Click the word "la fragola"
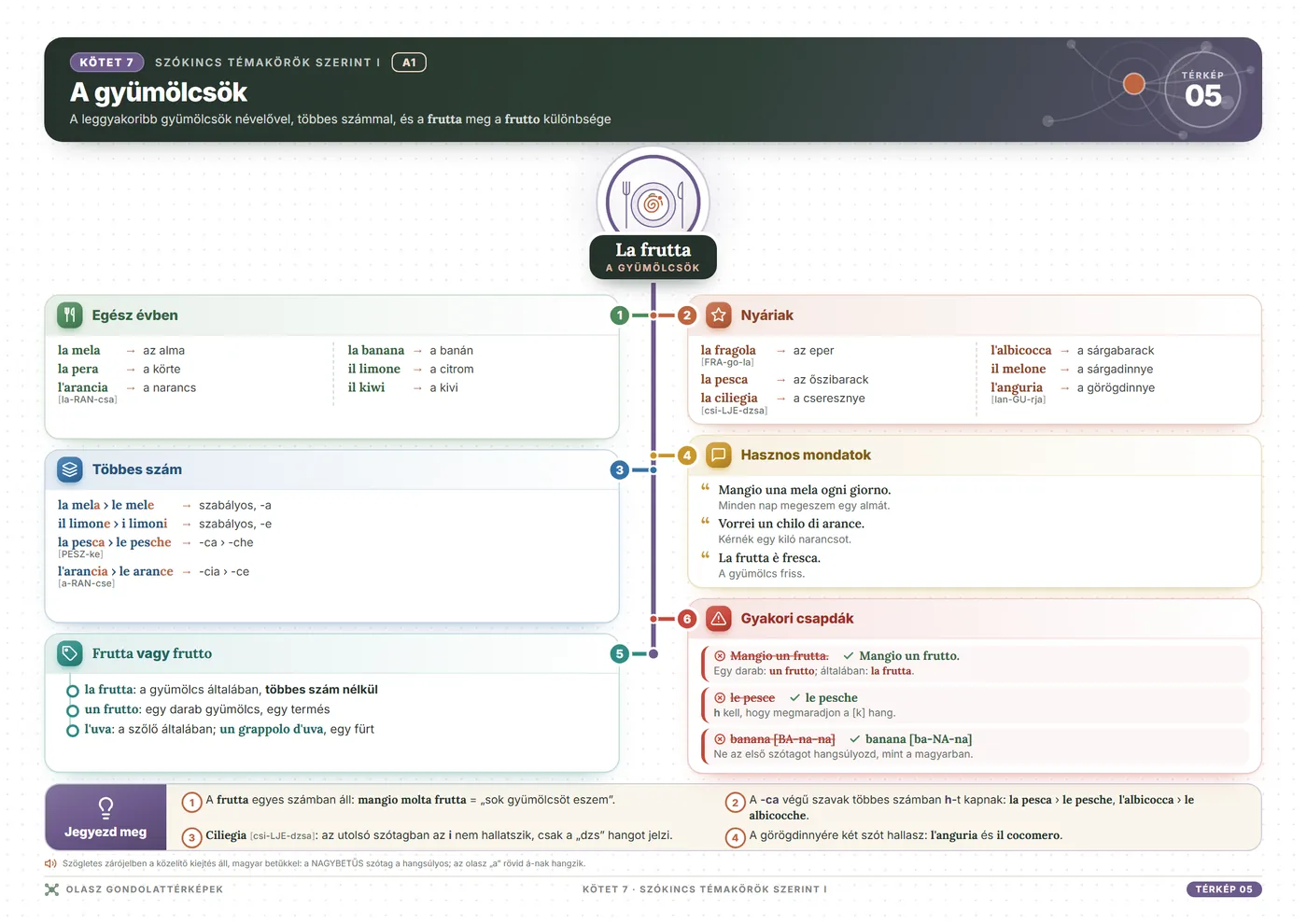This screenshot has width=1307, height=924. pos(728,350)
